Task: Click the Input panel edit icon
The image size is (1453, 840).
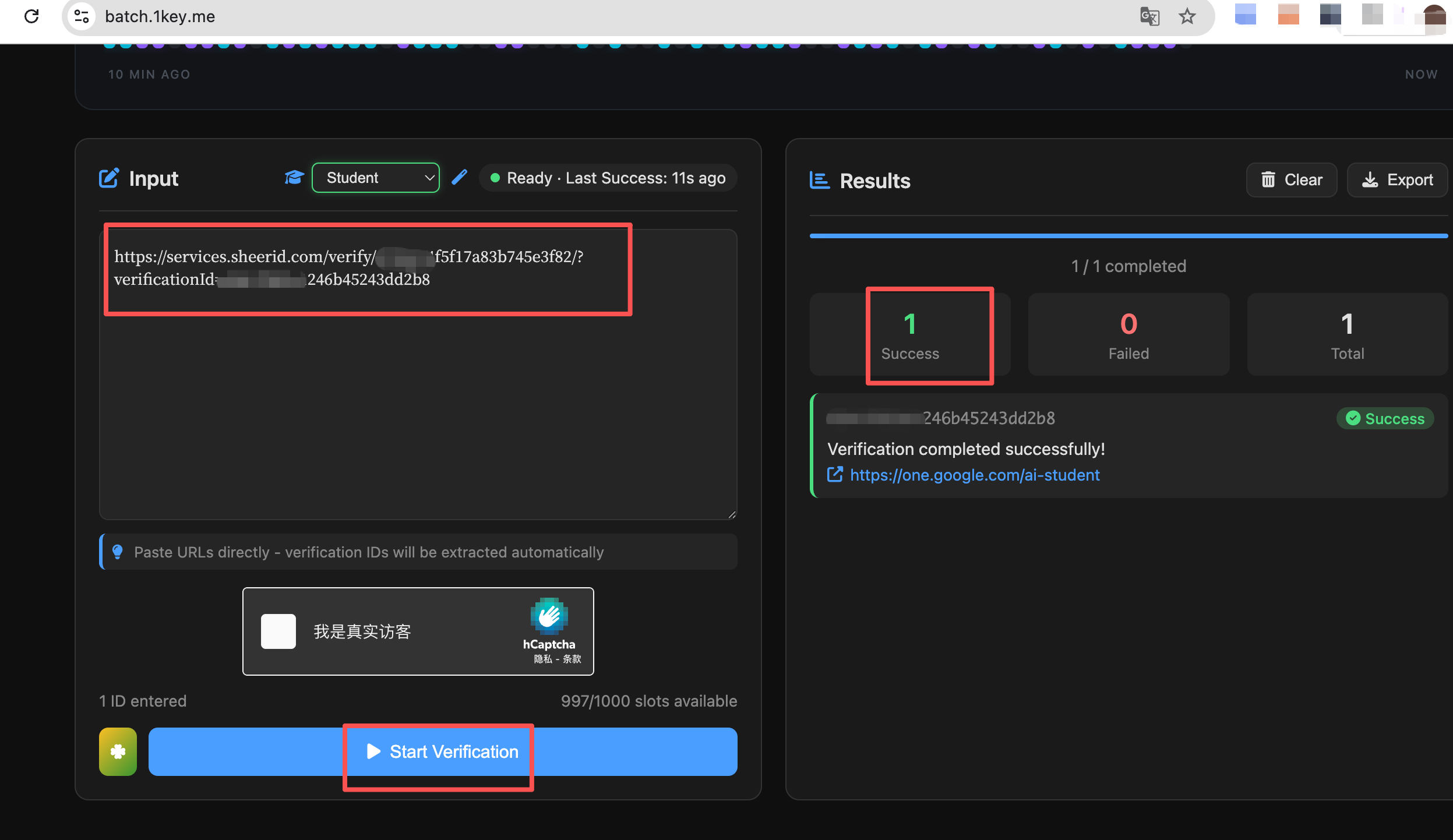Action: 109,178
